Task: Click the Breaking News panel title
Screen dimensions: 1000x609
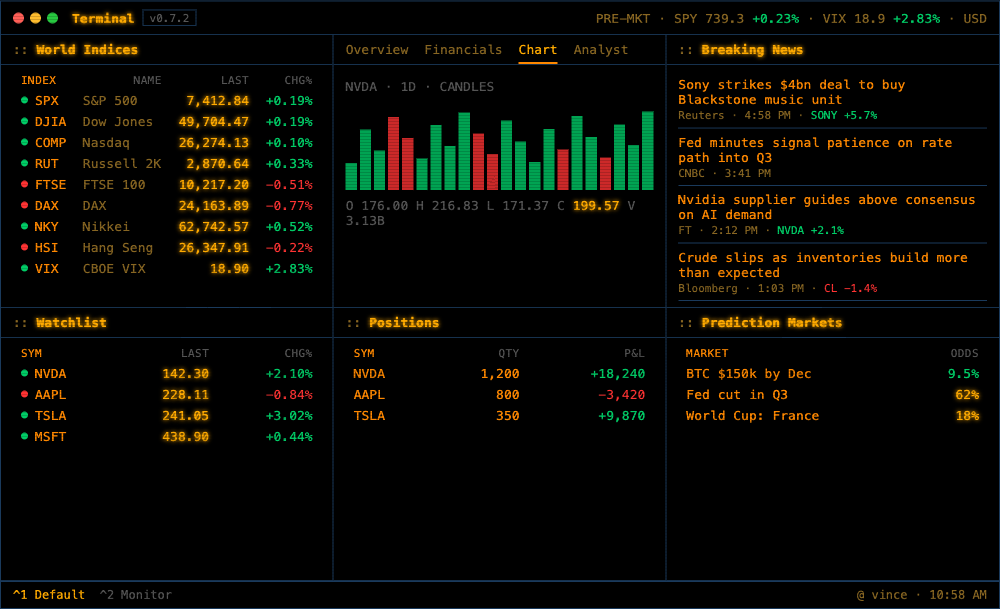Action: pyautogui.click(x=752, y=50)
